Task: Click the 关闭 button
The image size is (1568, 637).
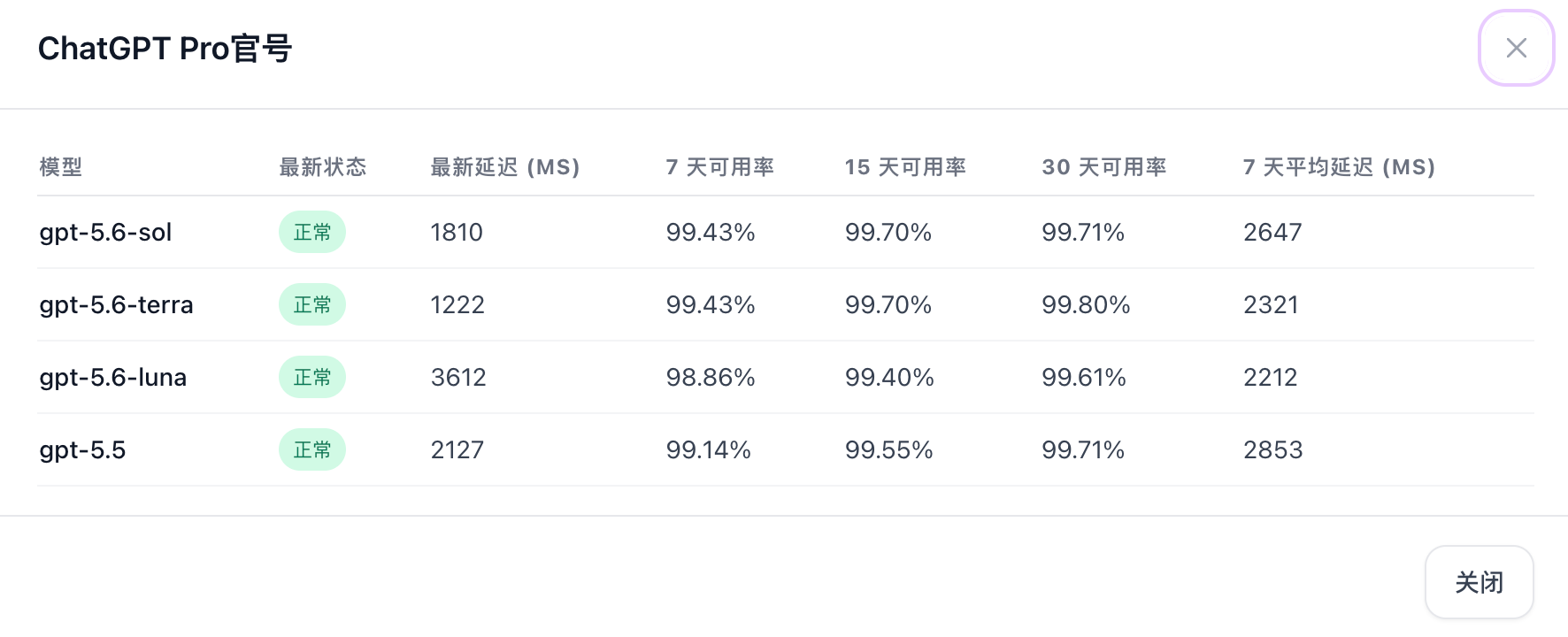Action: click(1480, 582)
